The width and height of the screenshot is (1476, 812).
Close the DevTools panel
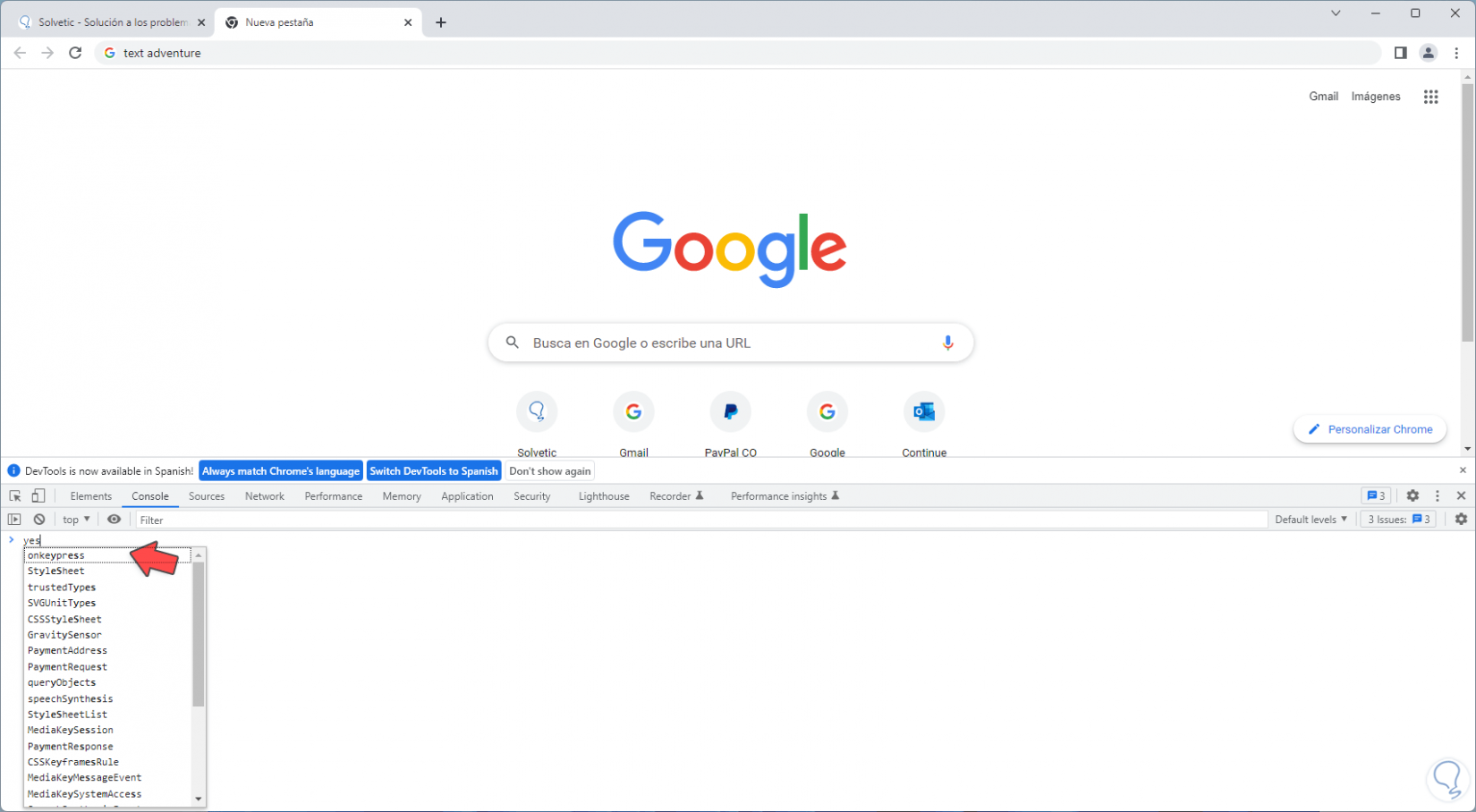(1461, 495)
